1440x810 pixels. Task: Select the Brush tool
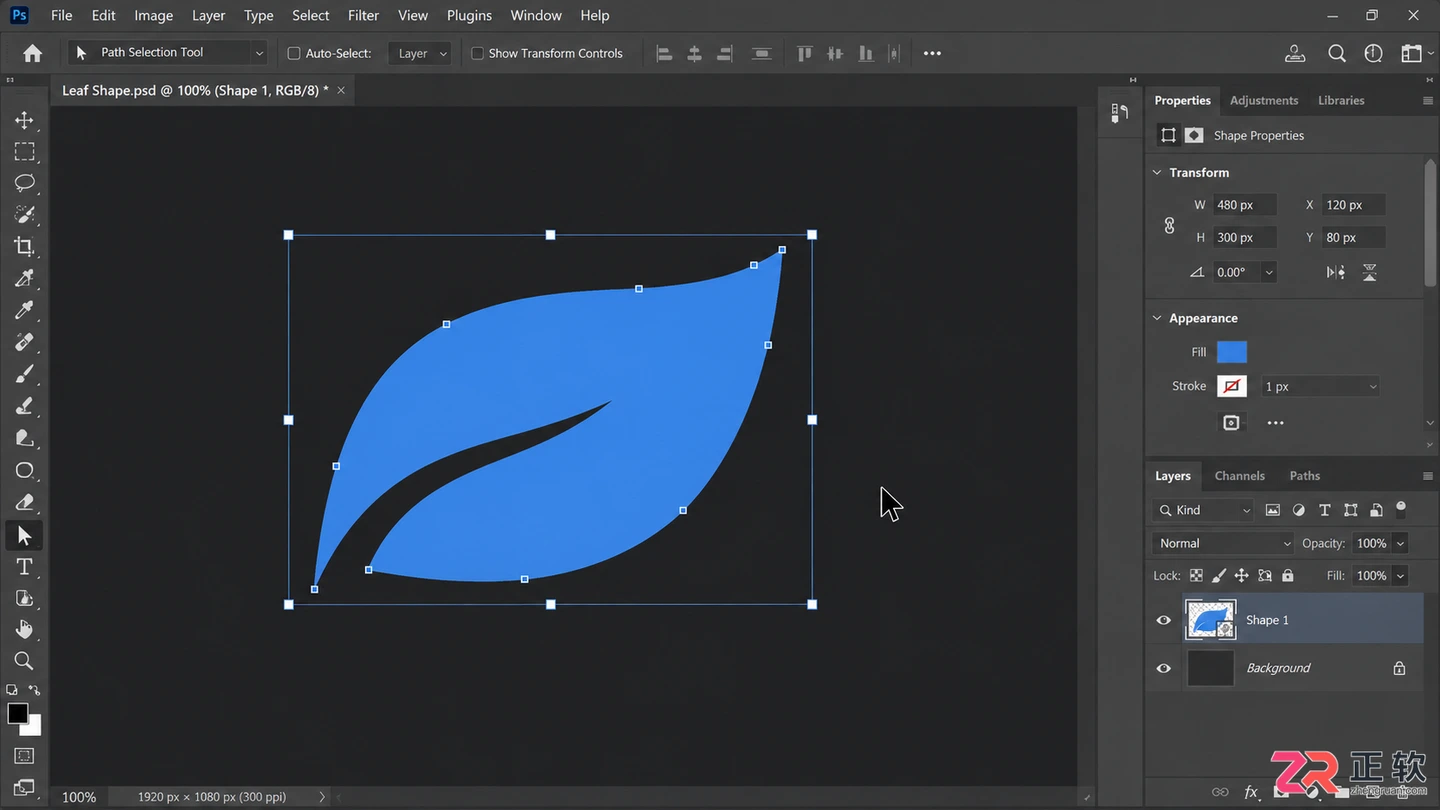click(x=24, y=374)
